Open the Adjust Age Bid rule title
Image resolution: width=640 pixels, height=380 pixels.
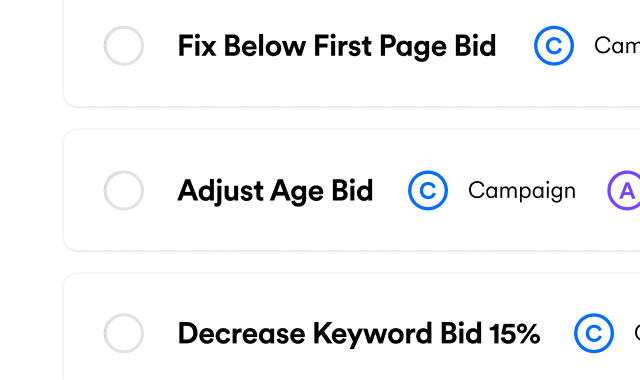(x=276, y=191)
